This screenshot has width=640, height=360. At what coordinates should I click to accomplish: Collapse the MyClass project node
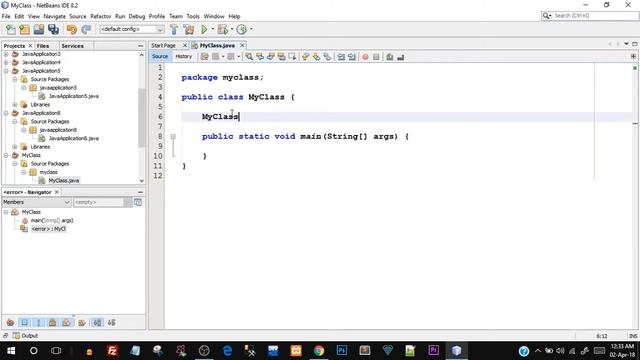(6, 155)
